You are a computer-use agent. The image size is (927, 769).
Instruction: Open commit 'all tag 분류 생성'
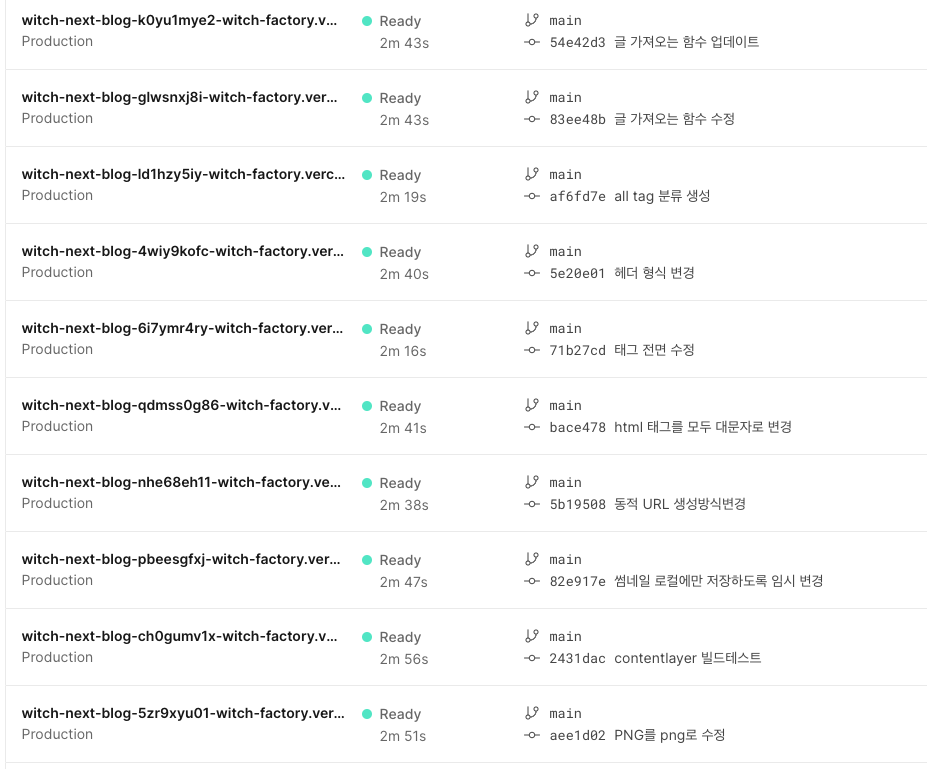tap(661, 196)
